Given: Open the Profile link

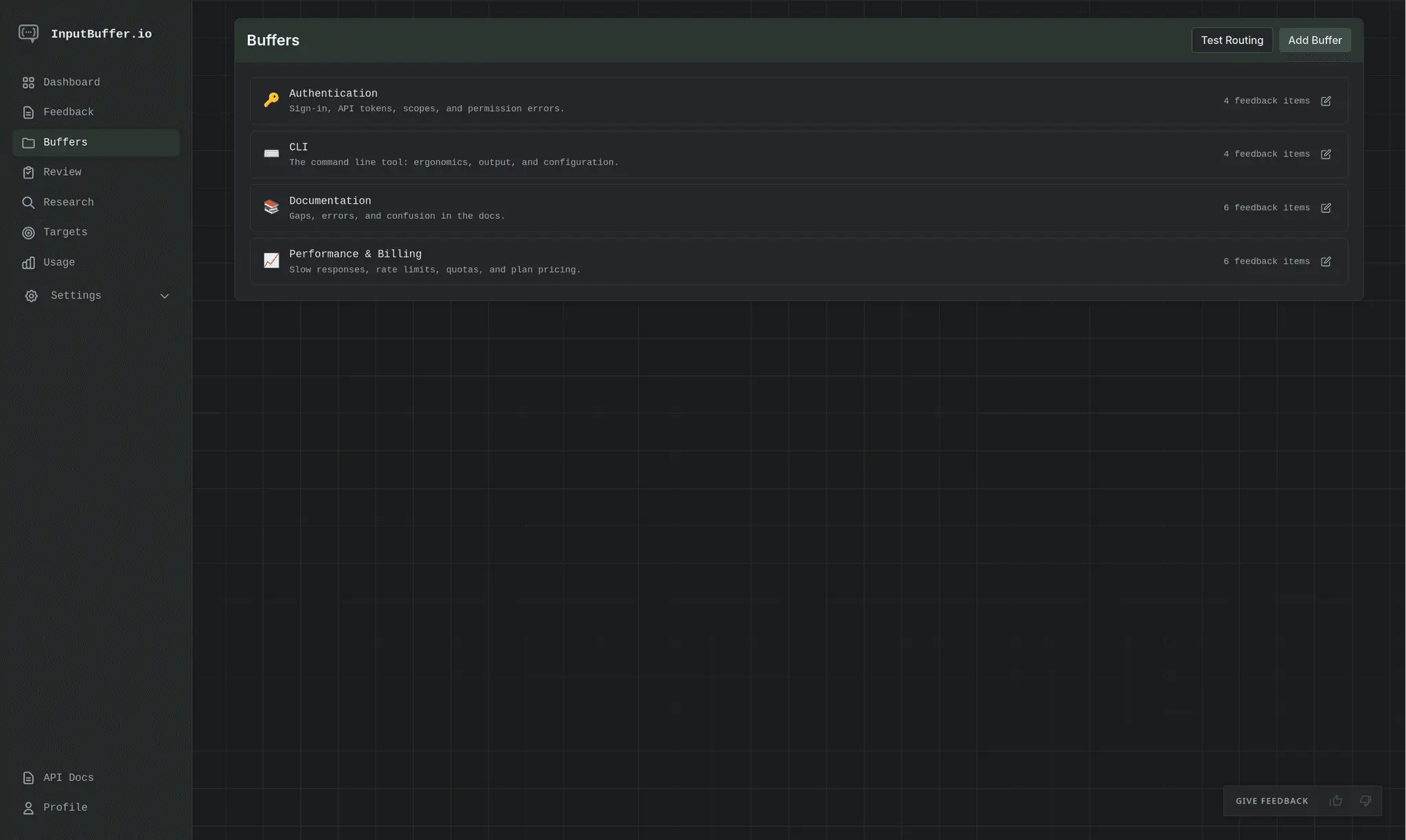Looking at the screenshot, I should pyautogui.click(x=96, y=808).
